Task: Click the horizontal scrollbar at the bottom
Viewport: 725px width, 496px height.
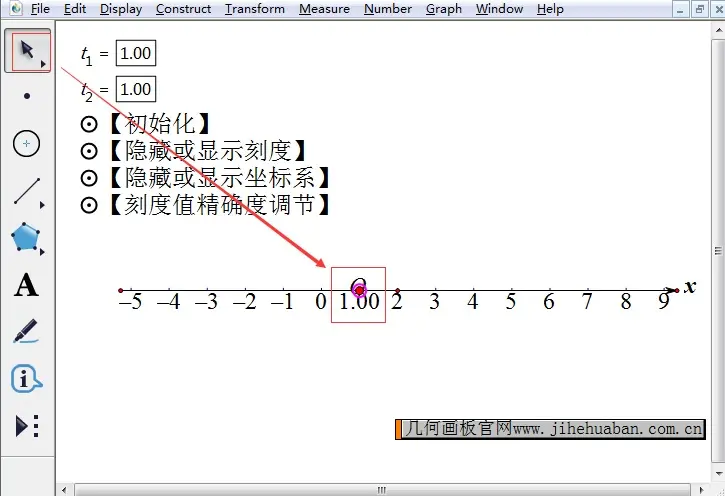Action: [380, 490]
